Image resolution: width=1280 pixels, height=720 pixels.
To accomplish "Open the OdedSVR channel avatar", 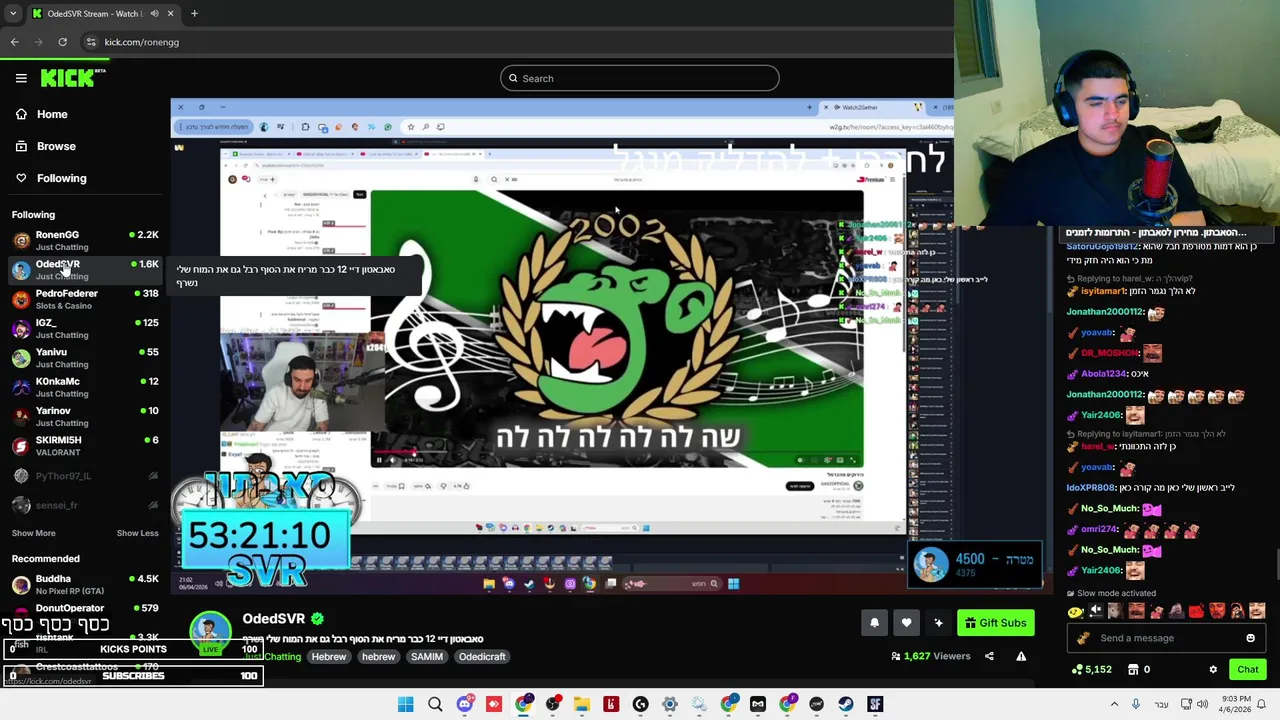I will click(211, 633).
